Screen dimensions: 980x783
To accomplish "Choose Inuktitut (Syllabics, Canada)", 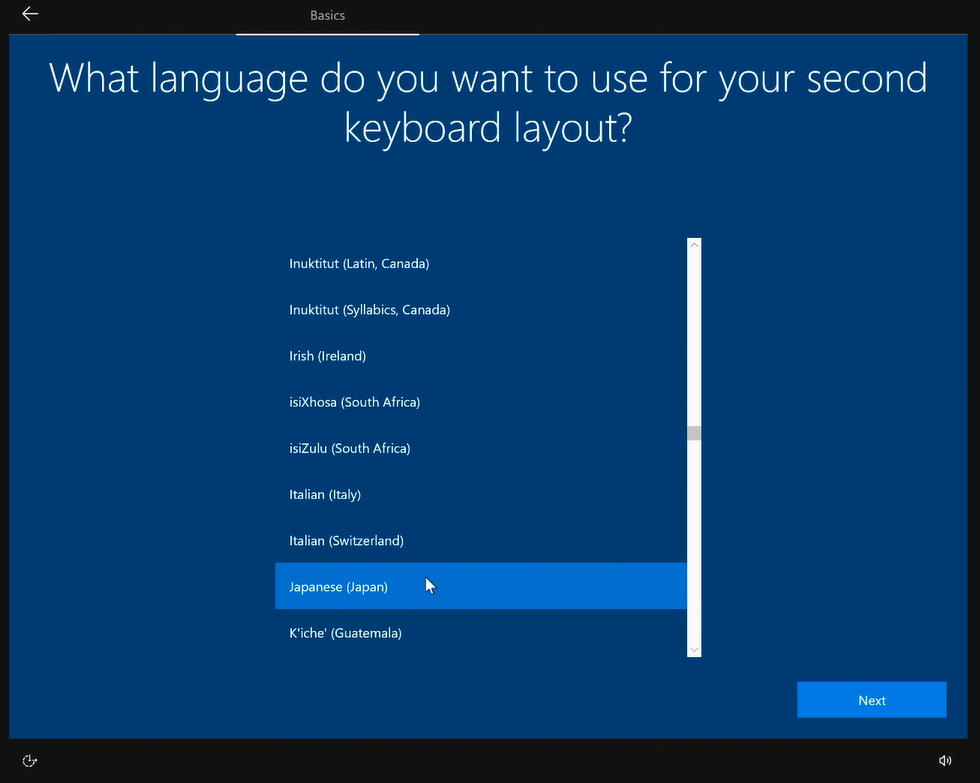I will click(369, 310).
